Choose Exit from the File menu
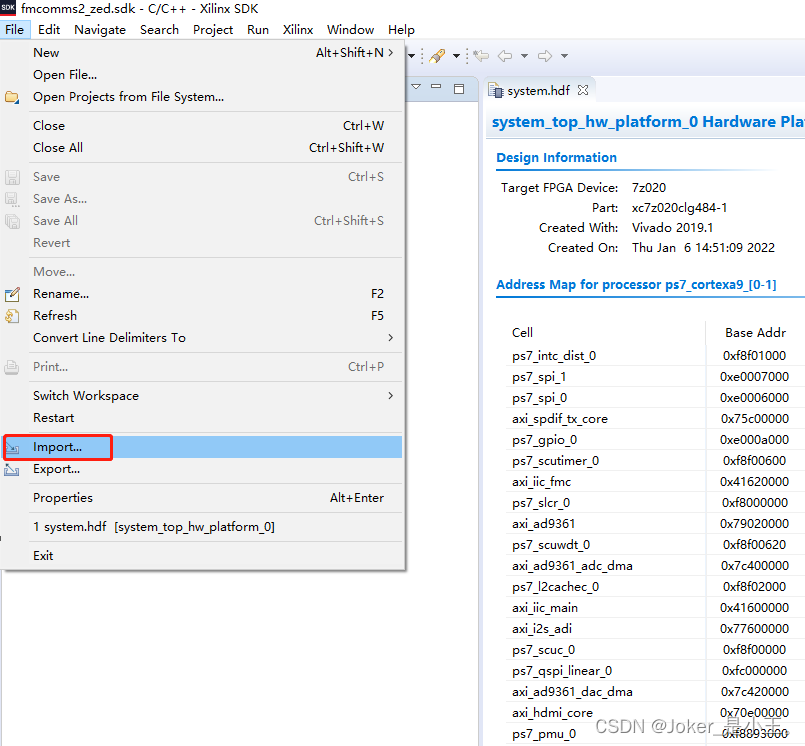The height and width of the screenshot is (746, 805). 201,556
